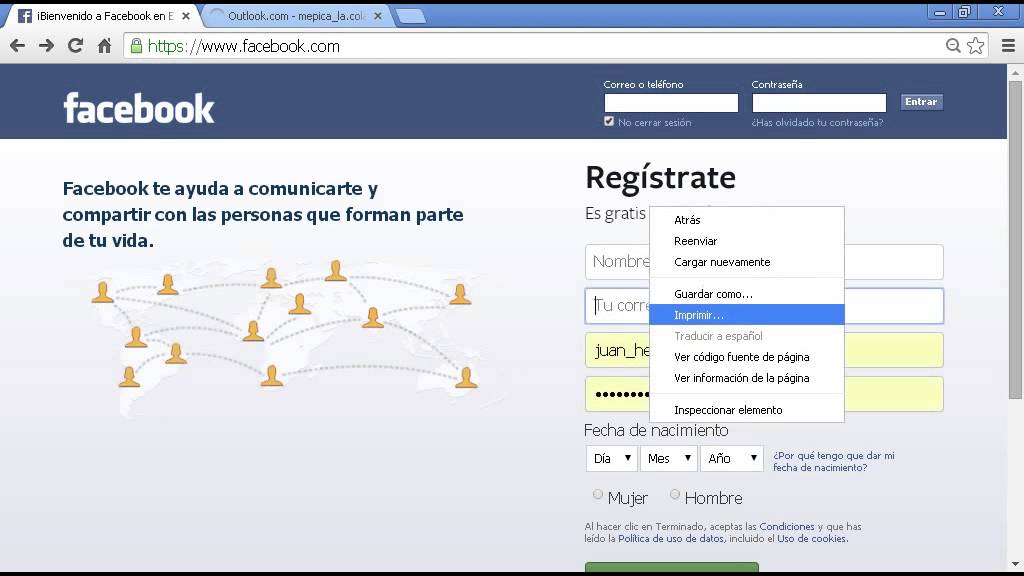Select Cargar nuevamente in the context menu
This screenshot has height=576, width=1024.
pyautogui.click(x=746, y=262)
